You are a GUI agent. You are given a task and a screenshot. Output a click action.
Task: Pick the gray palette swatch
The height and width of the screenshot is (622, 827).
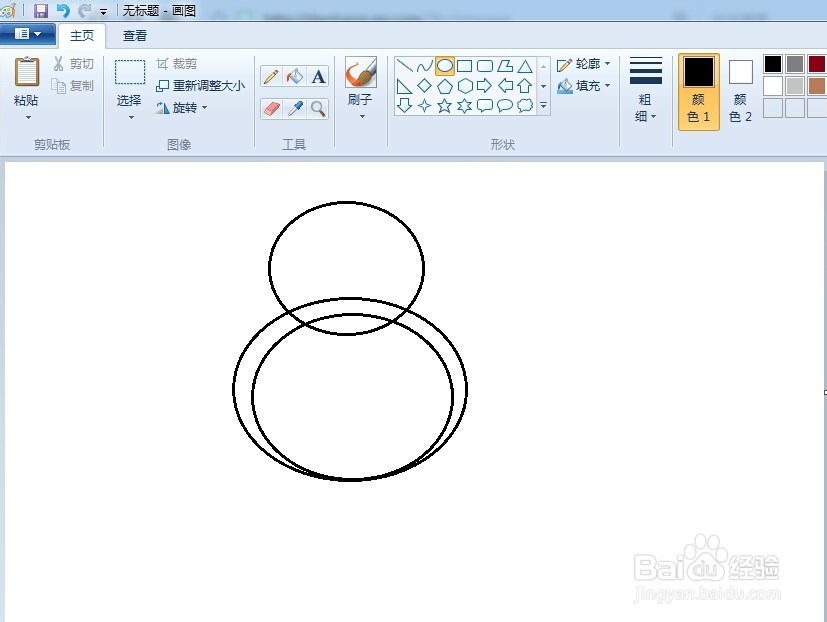tap(794, 64)
